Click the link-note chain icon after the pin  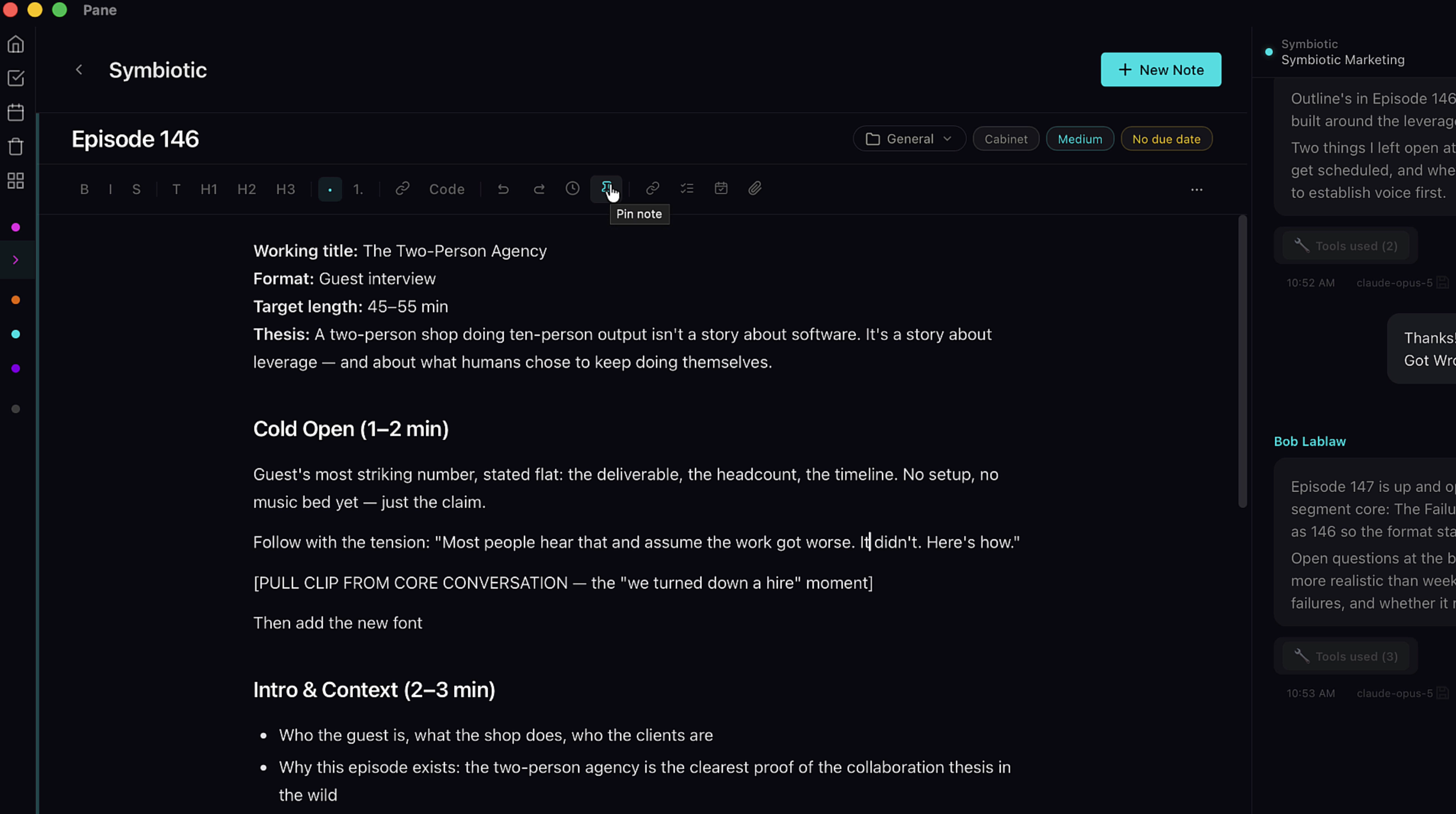click(x=652, y=189)
